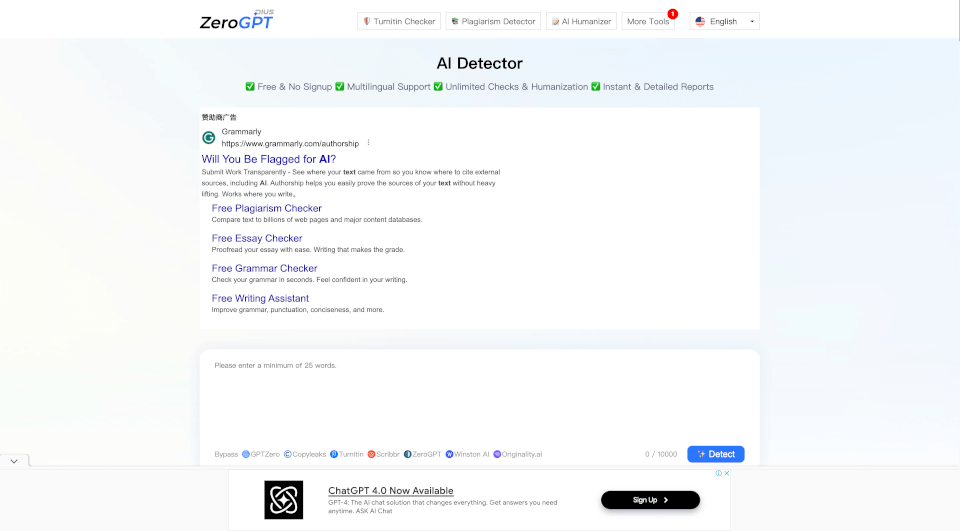Click the 'Bypass' label text

226,454
